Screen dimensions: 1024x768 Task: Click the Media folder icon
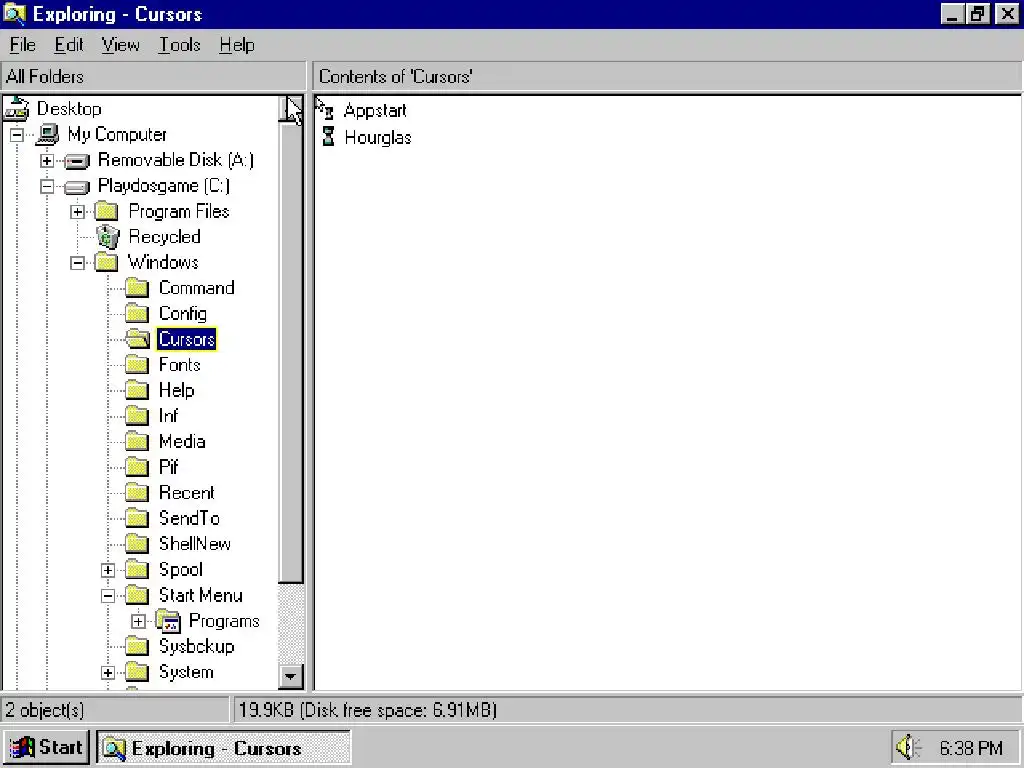click(137, 441)
